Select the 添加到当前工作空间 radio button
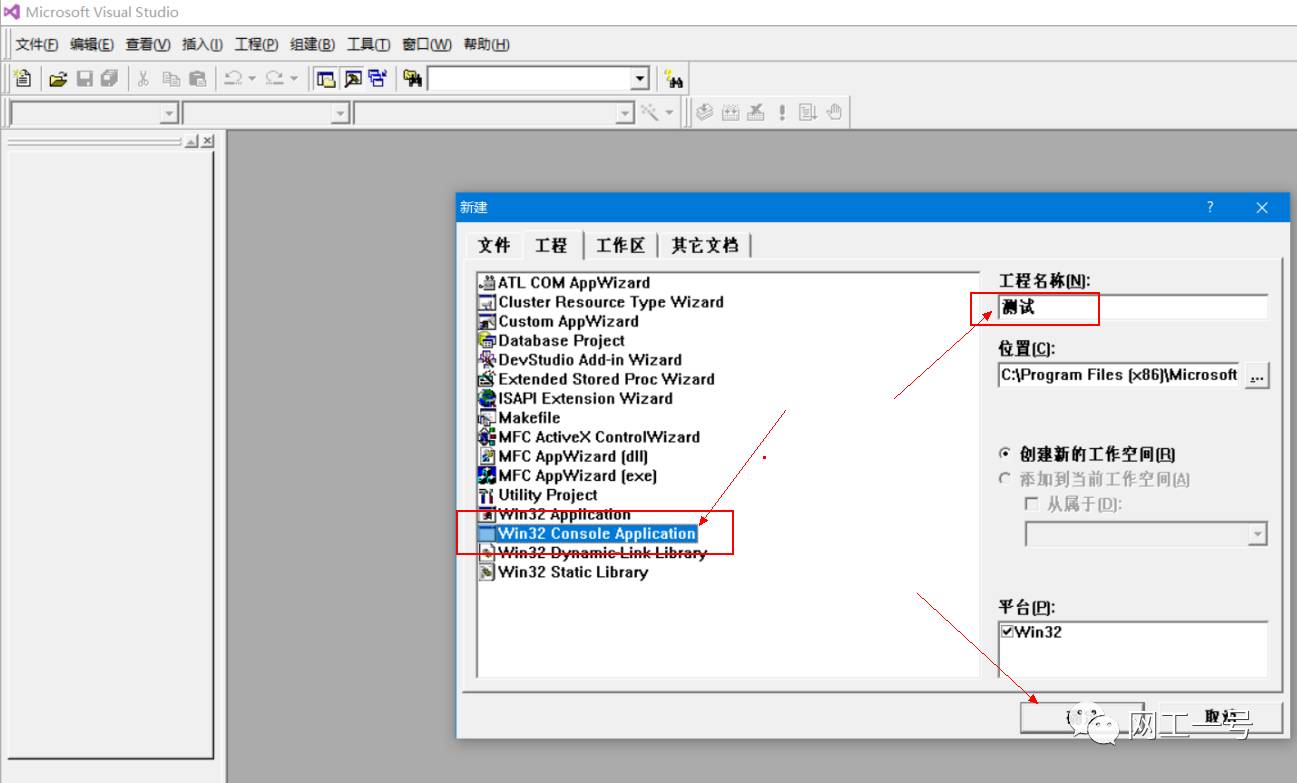The image size is (1297, 783). point(1005,479)
